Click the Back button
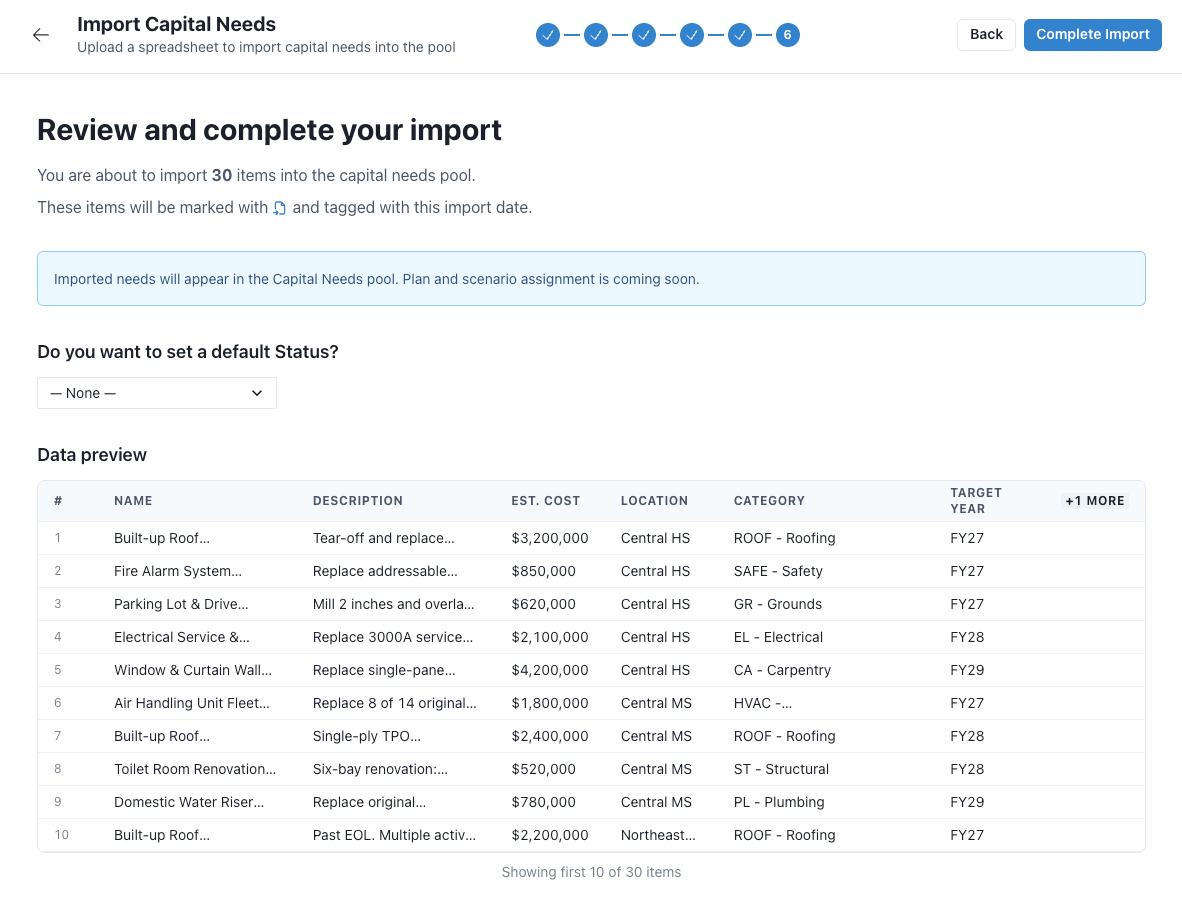This screenshot has width=1182, height=909. coord(986,35)
